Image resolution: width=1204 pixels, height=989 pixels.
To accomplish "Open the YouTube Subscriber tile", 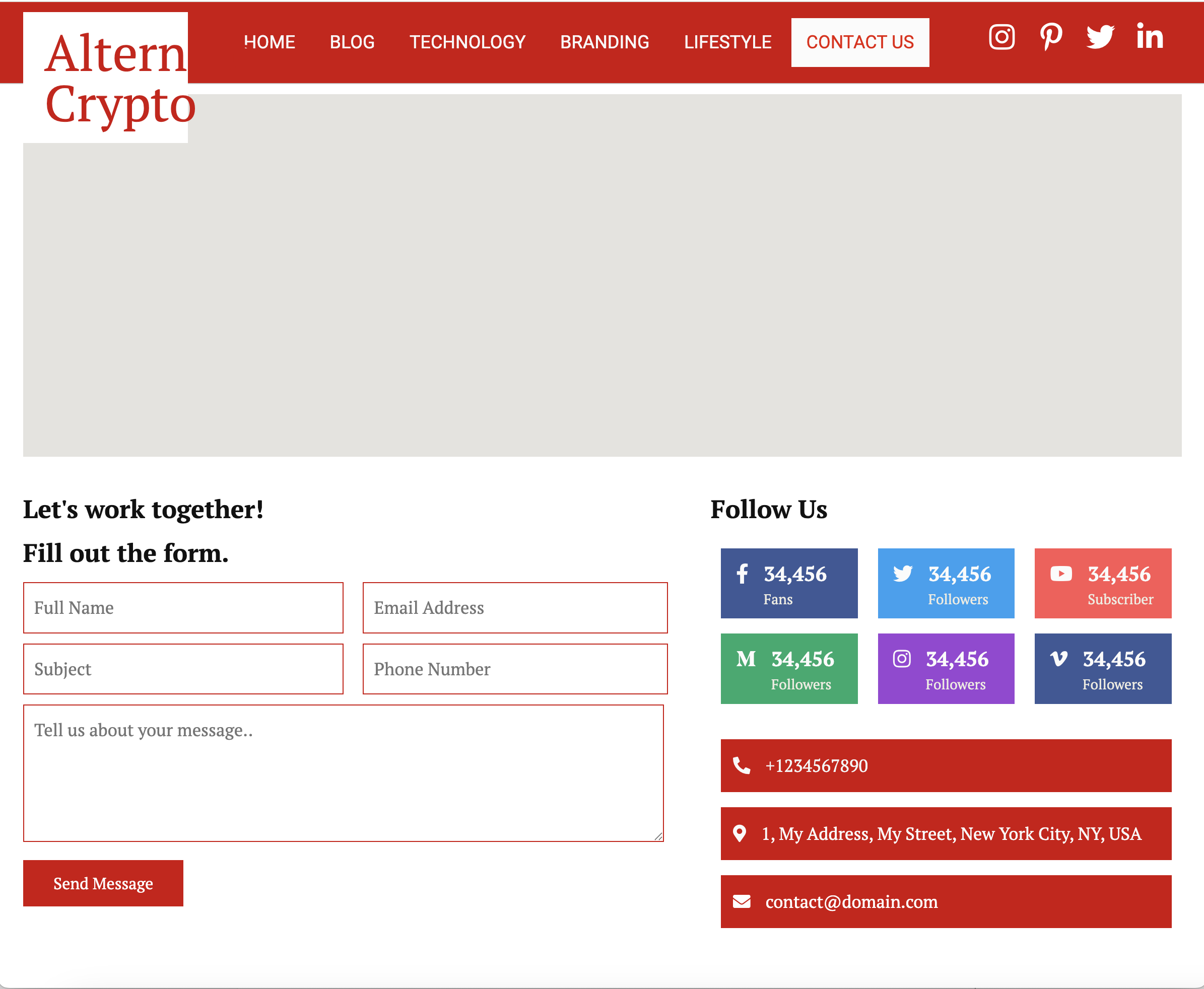I will (1103, 583).
